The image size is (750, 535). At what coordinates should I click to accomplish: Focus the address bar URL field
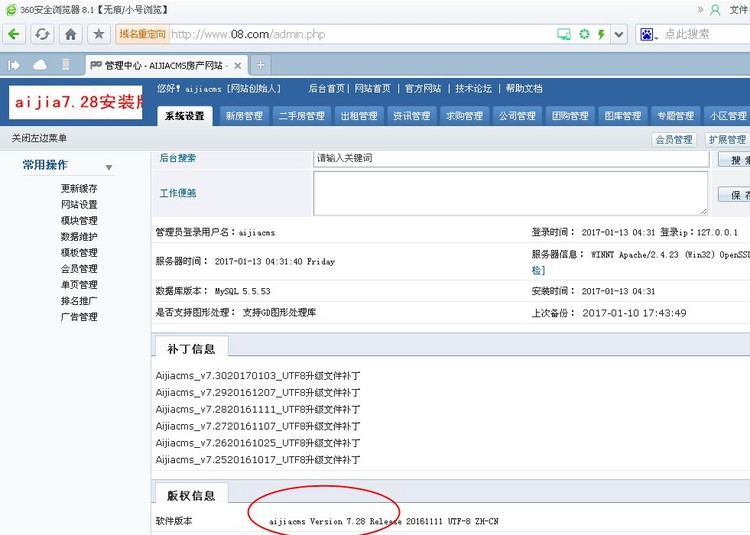(361, 34)
